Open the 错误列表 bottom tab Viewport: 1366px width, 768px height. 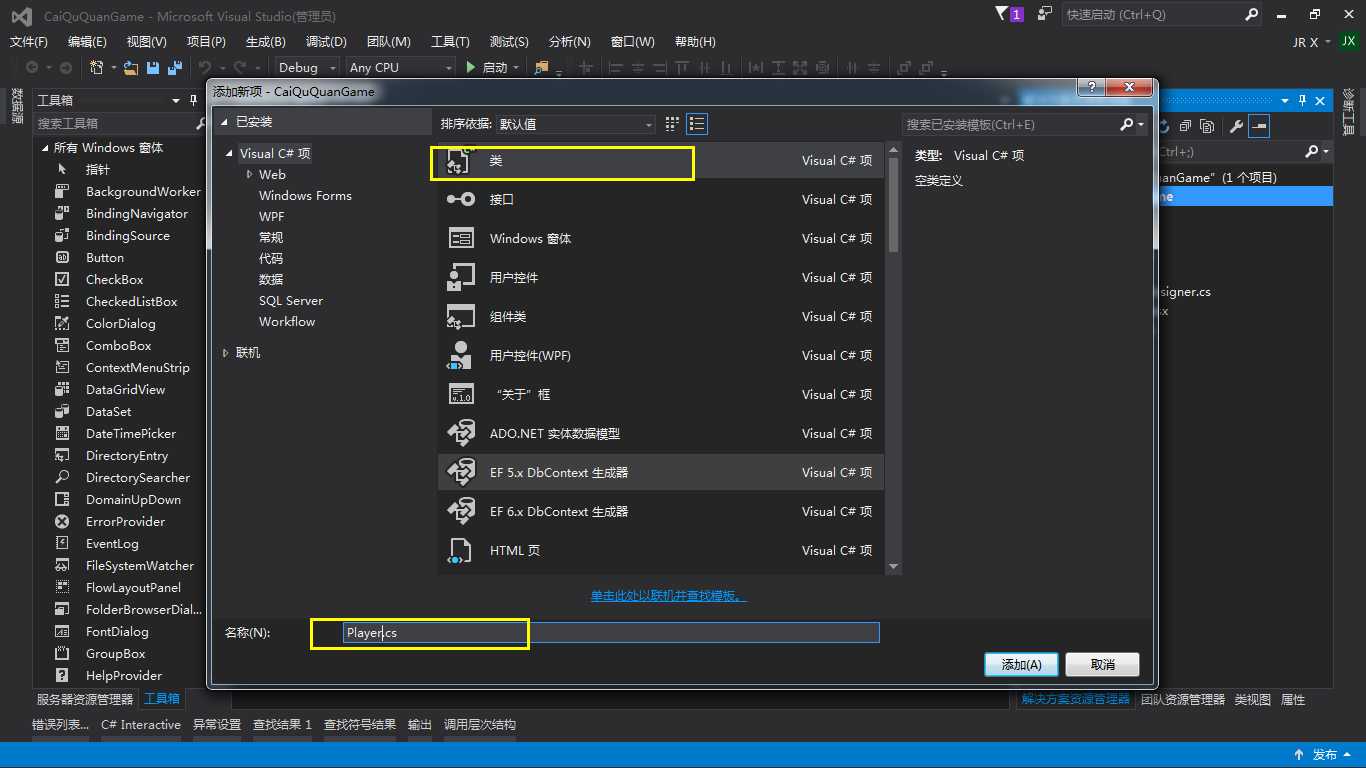60,724
